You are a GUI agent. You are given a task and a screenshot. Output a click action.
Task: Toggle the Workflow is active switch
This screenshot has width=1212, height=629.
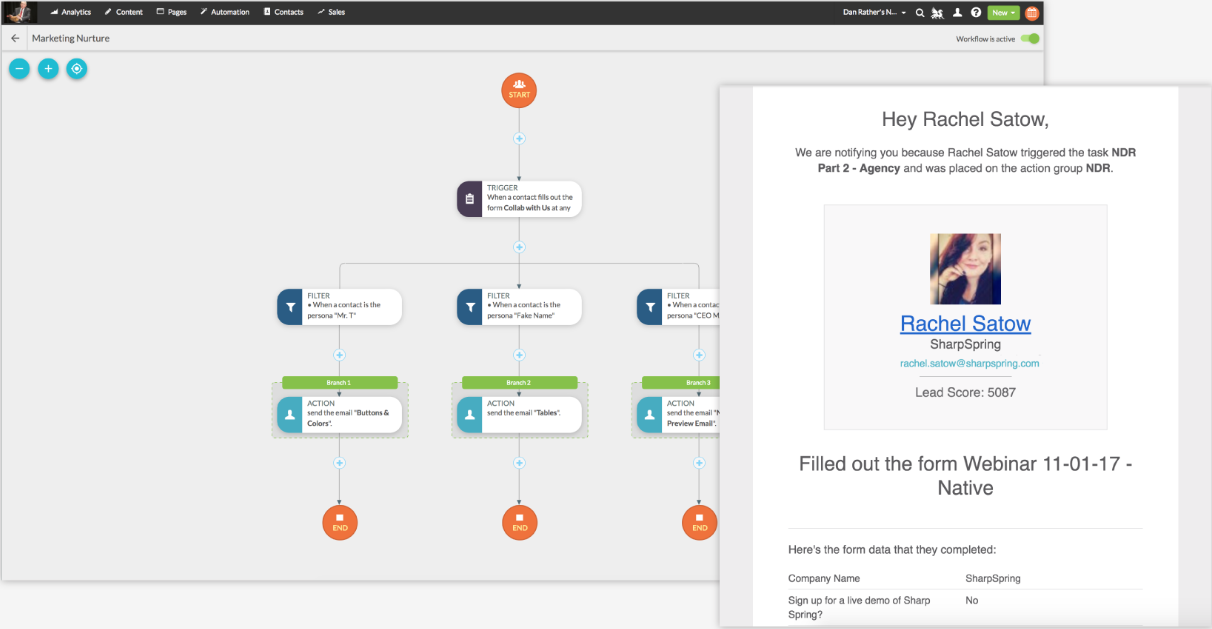click(x=1030, y=39)
